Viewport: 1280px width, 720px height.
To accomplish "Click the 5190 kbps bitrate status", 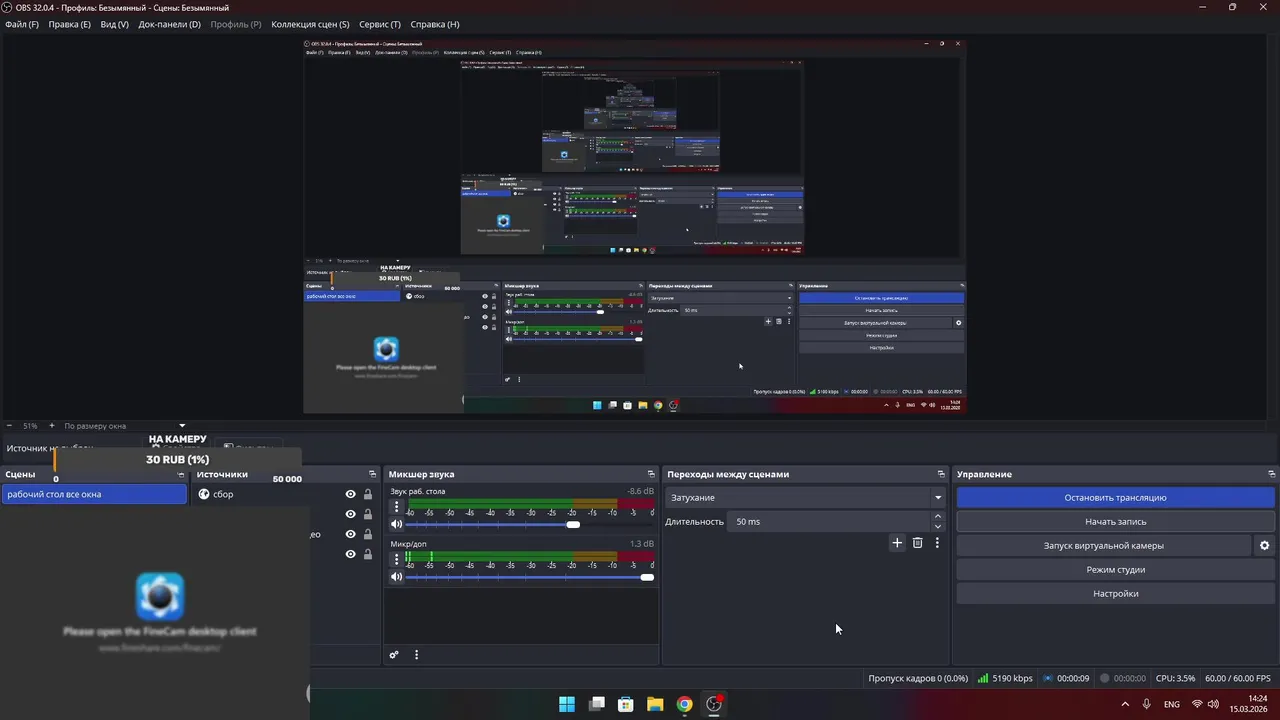I will (1005, 678).
